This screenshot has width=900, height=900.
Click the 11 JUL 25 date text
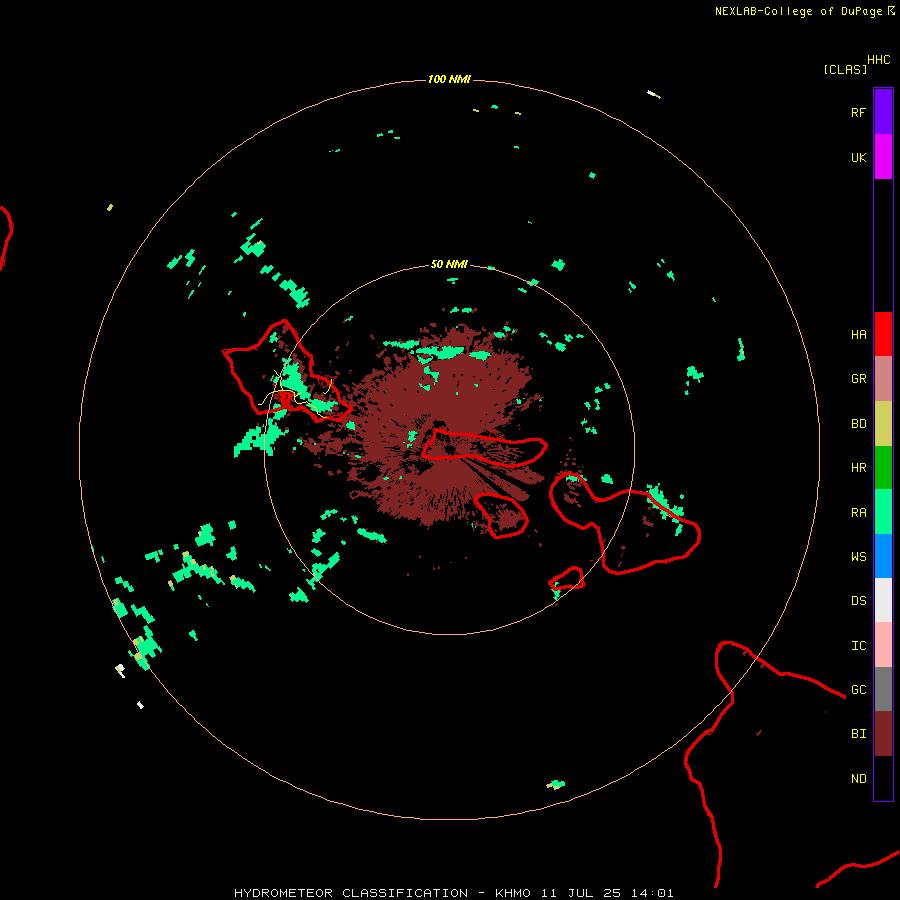pyautogui.click(x=581, y=893)
